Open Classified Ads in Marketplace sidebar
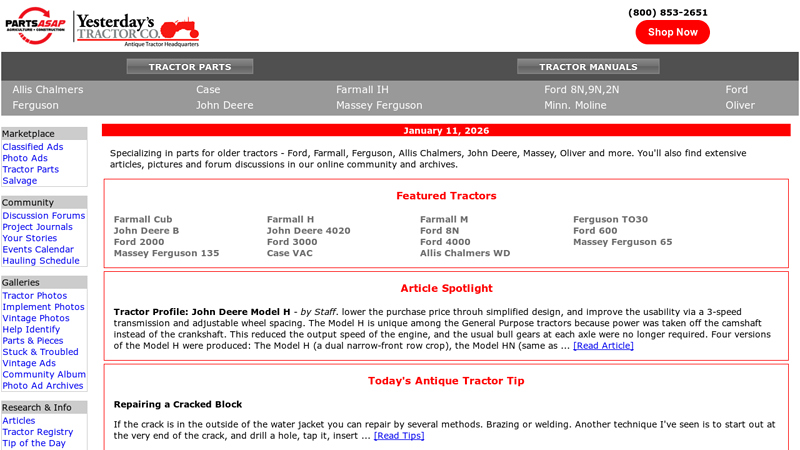This screenshot has height=450, width=800. pos(33,147)
